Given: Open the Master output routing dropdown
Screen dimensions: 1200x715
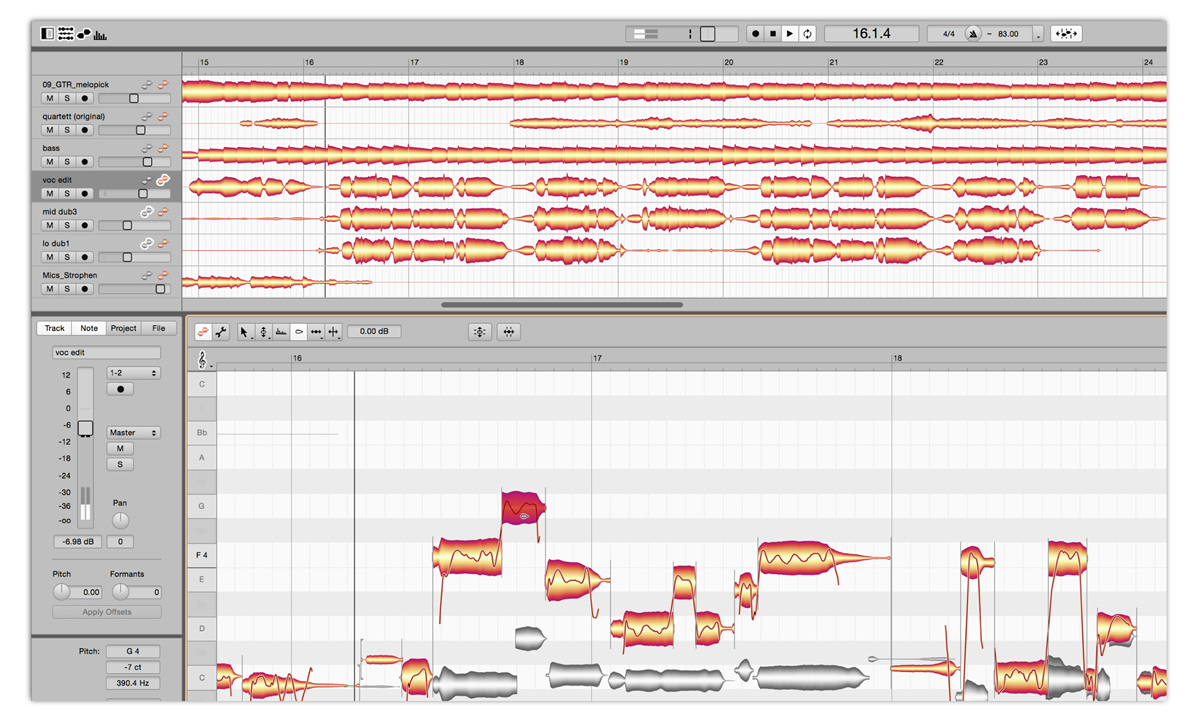Looking at the screenshot, I should (x=131, y=432).
